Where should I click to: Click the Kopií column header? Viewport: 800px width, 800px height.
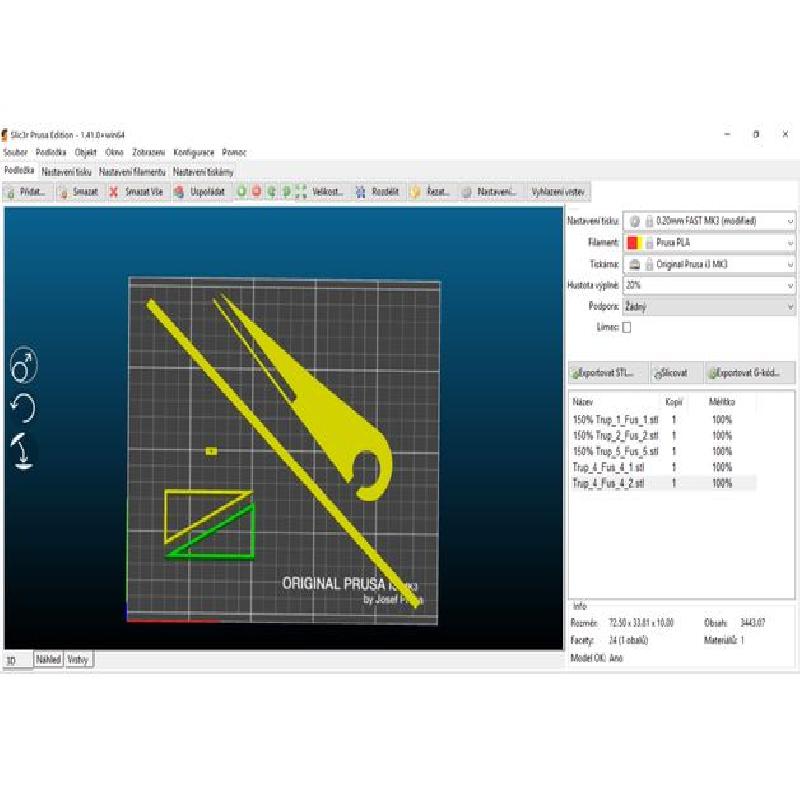point(674,403)
